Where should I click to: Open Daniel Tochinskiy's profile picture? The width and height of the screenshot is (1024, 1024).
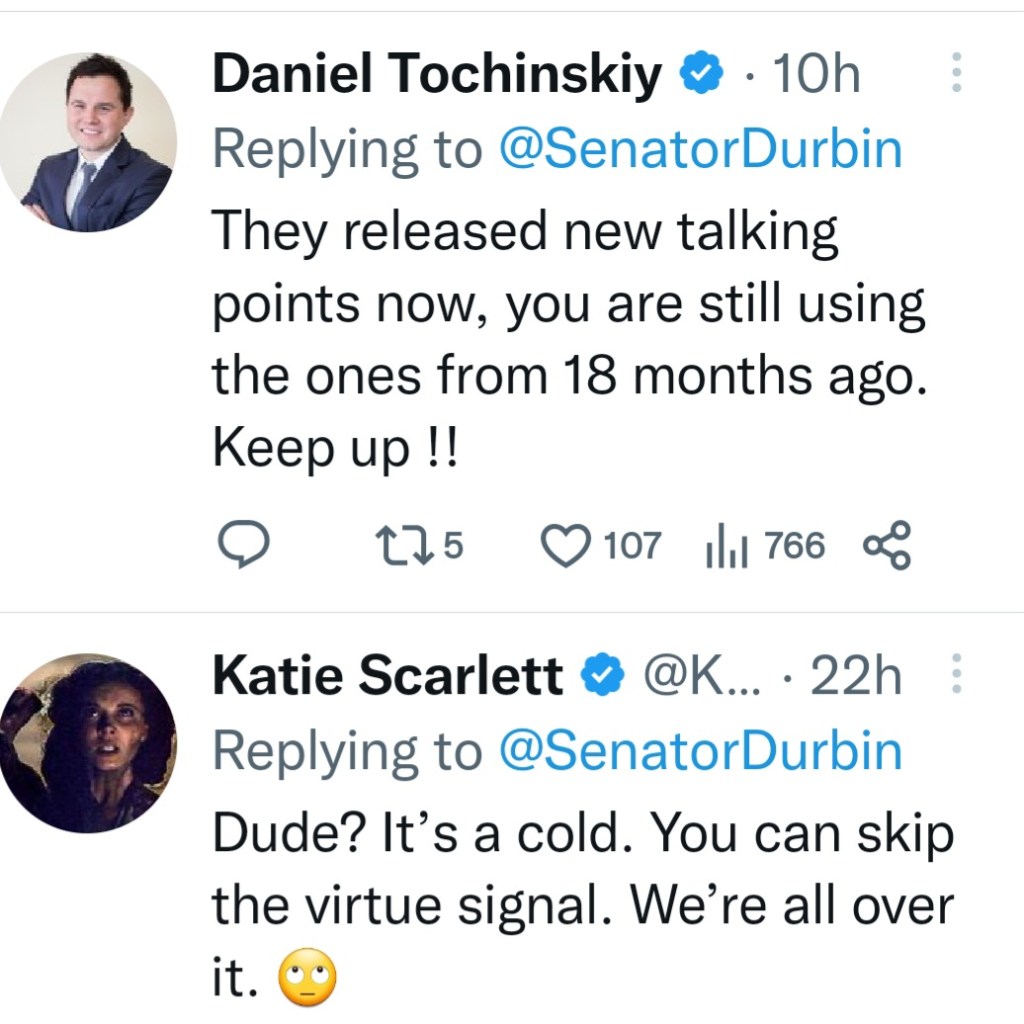click(x=87, y=141)
